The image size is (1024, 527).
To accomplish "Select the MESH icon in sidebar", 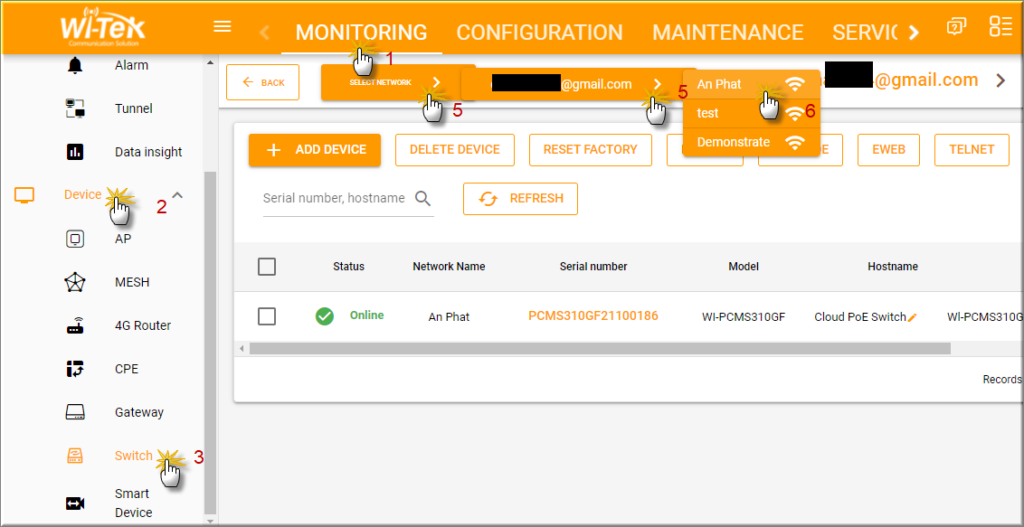I will 75,282.
